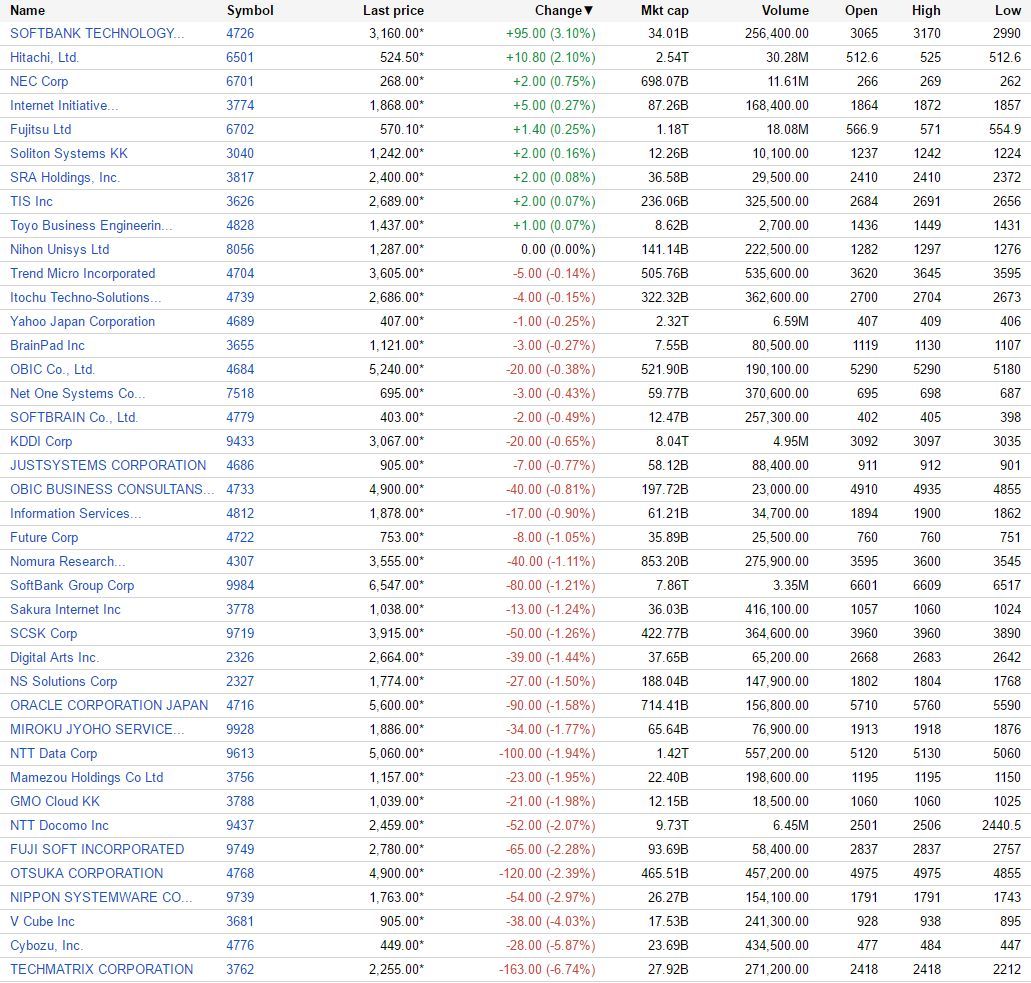
Task: Open the GMO Cloud KK link
Action: coord(55,802)
